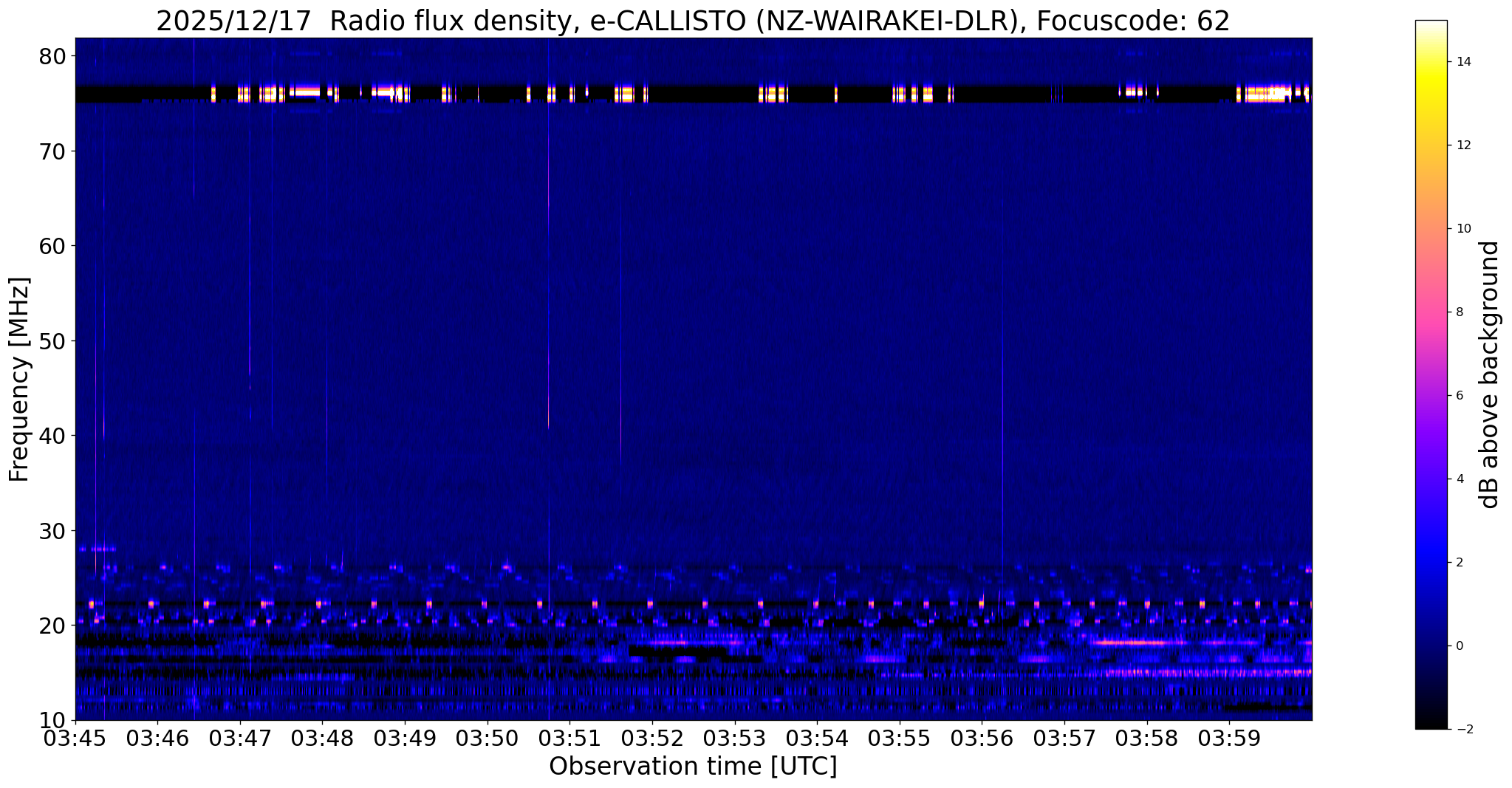Click the colorbar tick label 2
The image size is (1512, 788).
pyautogui.click(x=1459, y=563)
